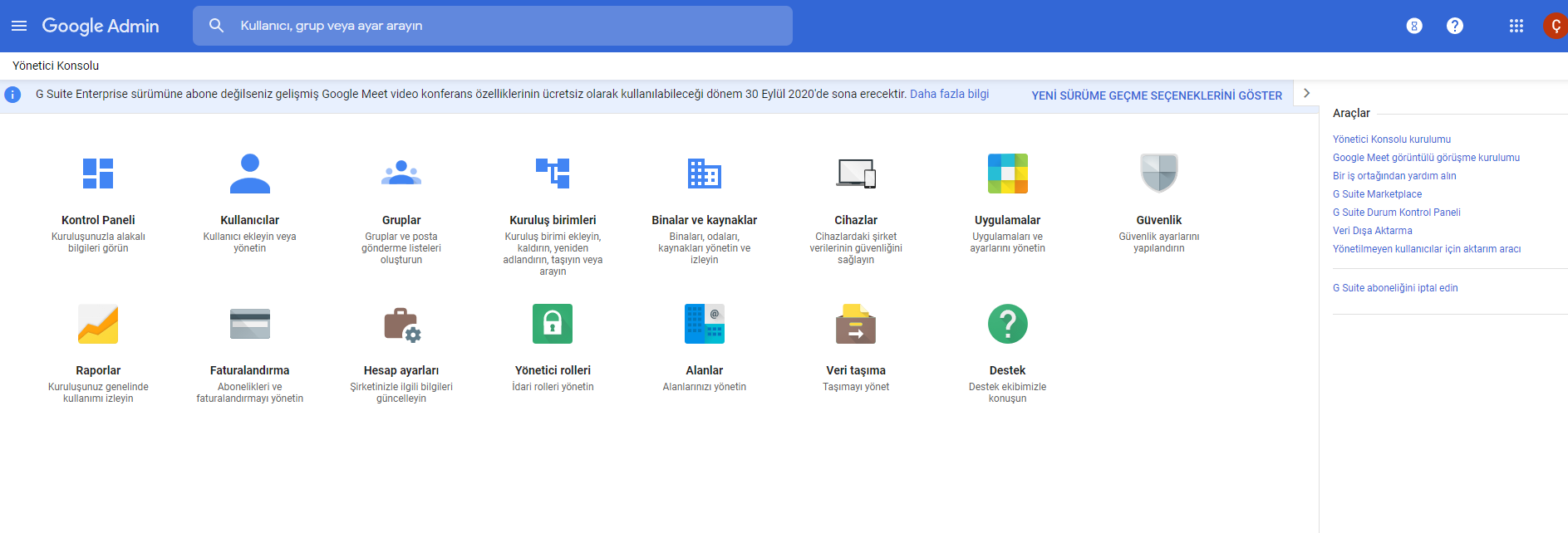1568x533 pixels.
Task: Click 'Destek ekibimizle konuşun' description text
Action: [1008, 393]
